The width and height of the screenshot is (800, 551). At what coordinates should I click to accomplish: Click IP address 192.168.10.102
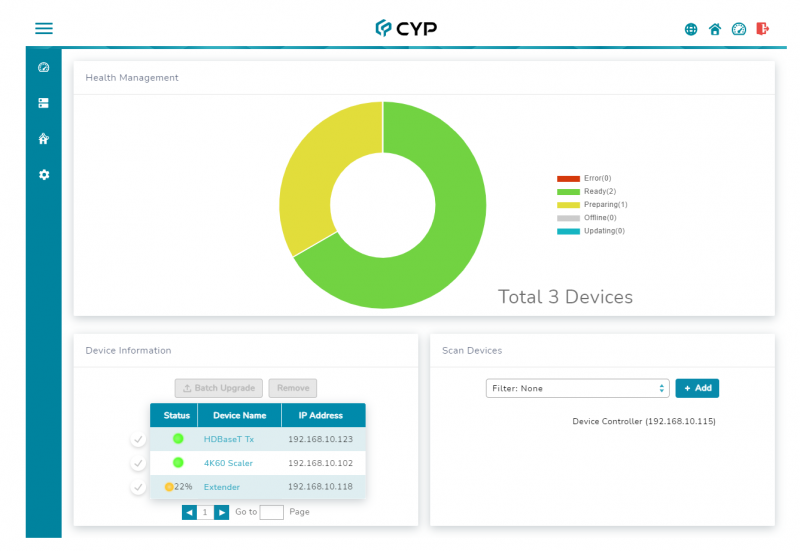320,463
